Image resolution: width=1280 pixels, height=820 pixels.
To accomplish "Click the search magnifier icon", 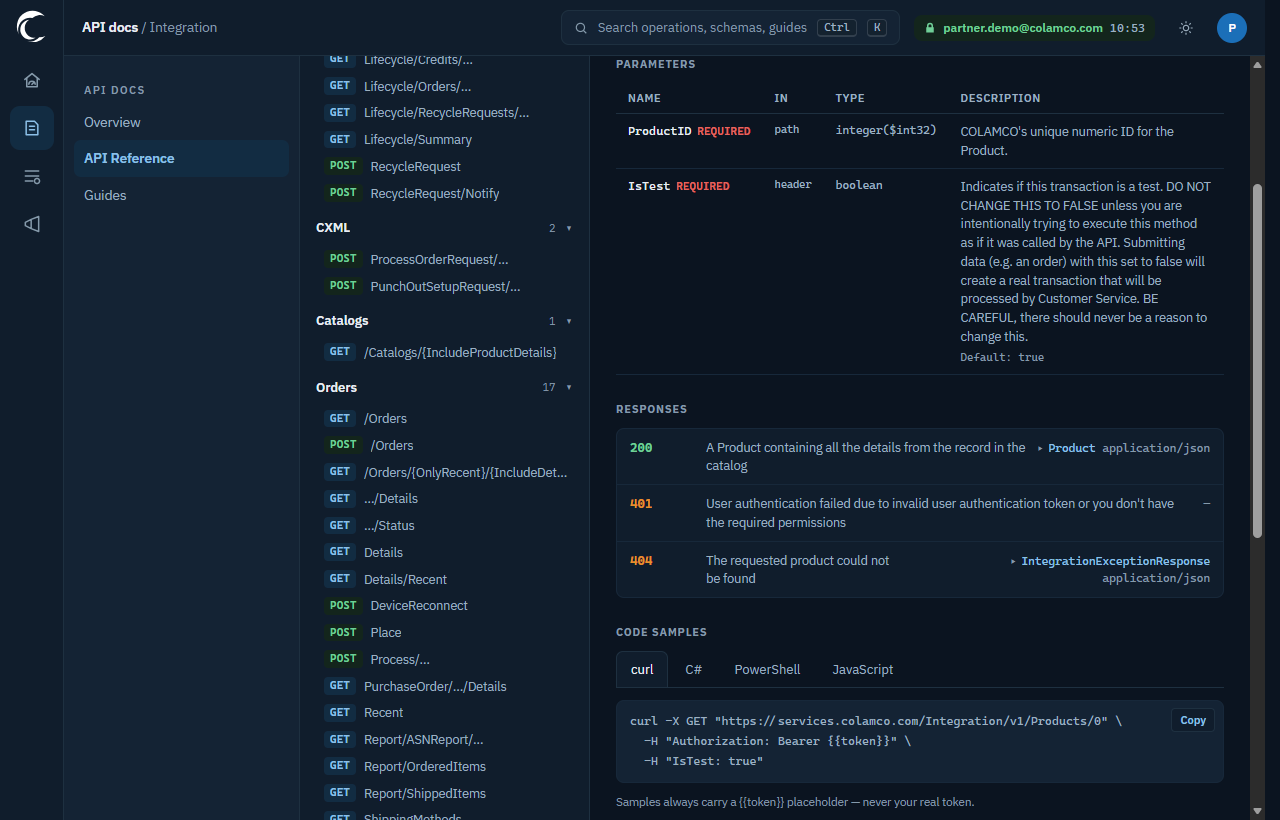I will (x=581, y=28).
